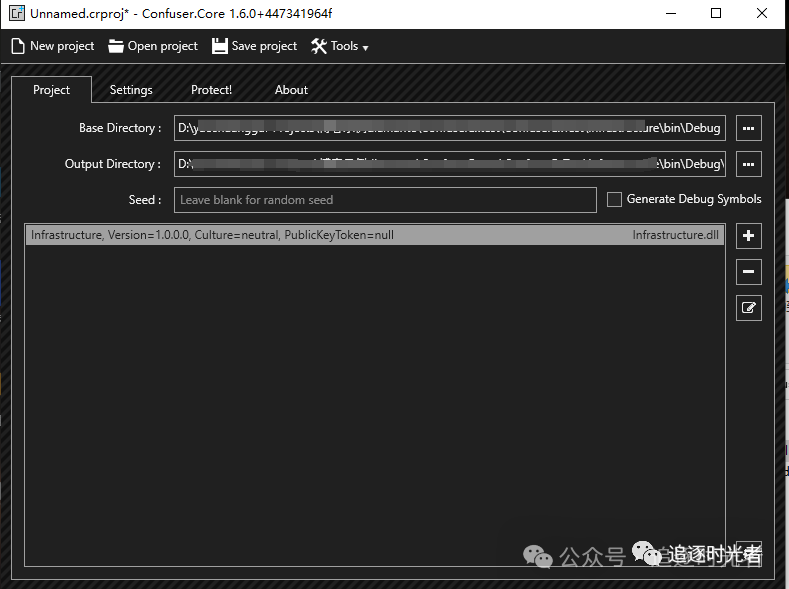Open the Settings tab
The image size is (789, 589).
click(x=131, y=90)
